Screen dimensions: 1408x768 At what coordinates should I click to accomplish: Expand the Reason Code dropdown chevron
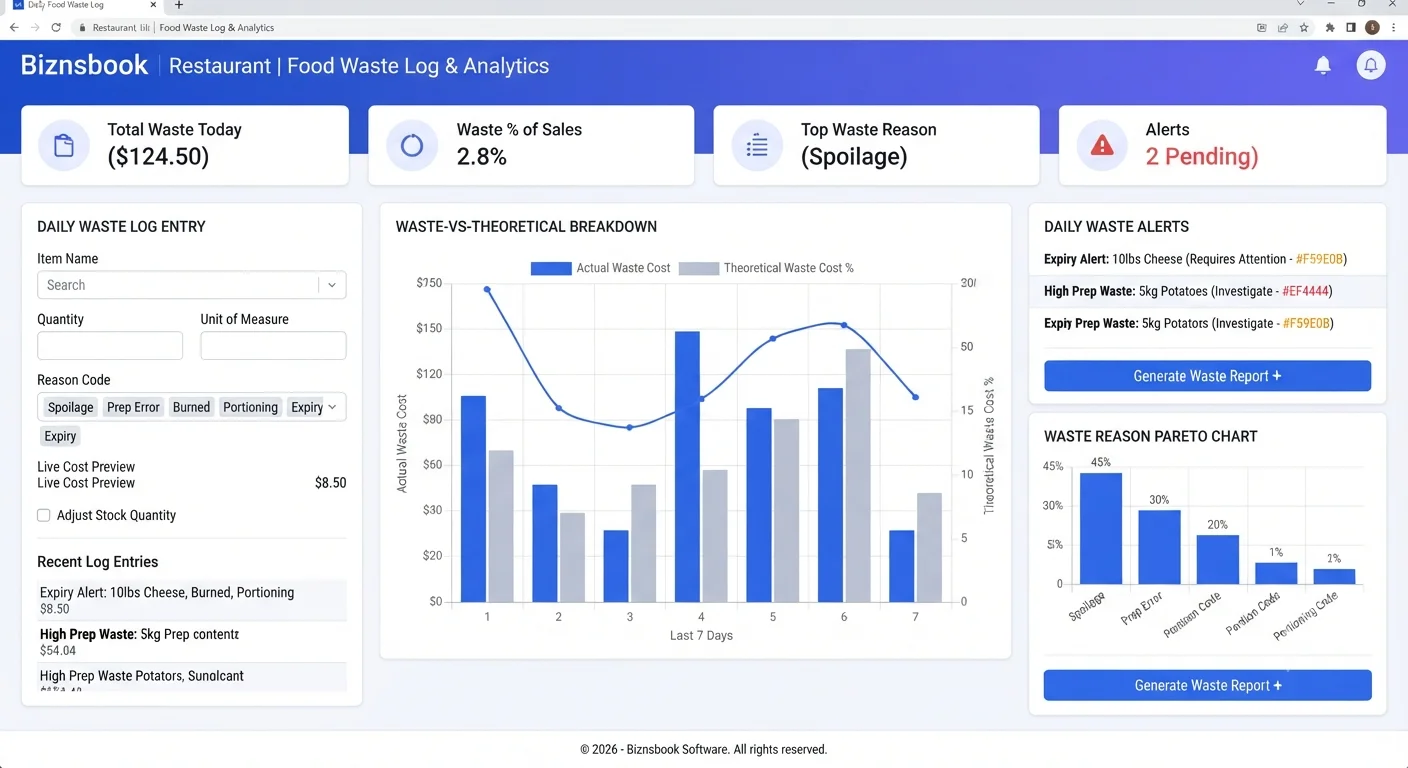click(x=333, y=407)
